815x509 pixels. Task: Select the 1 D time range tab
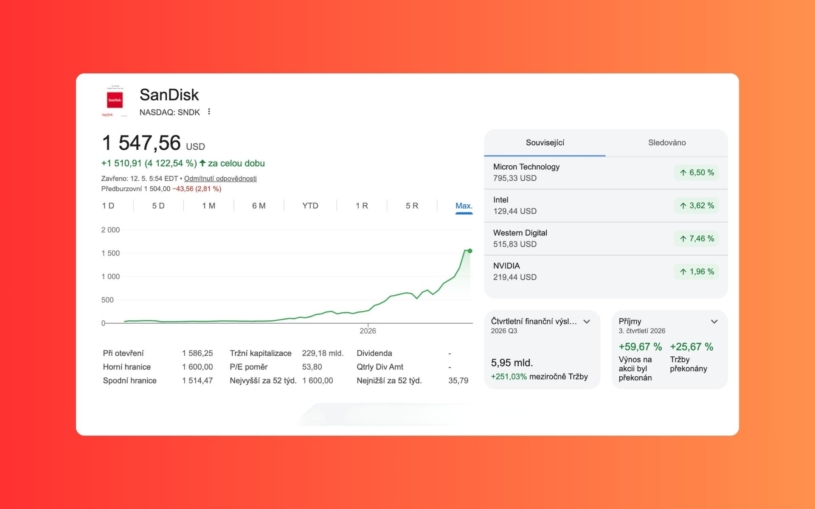click(108, 206)
